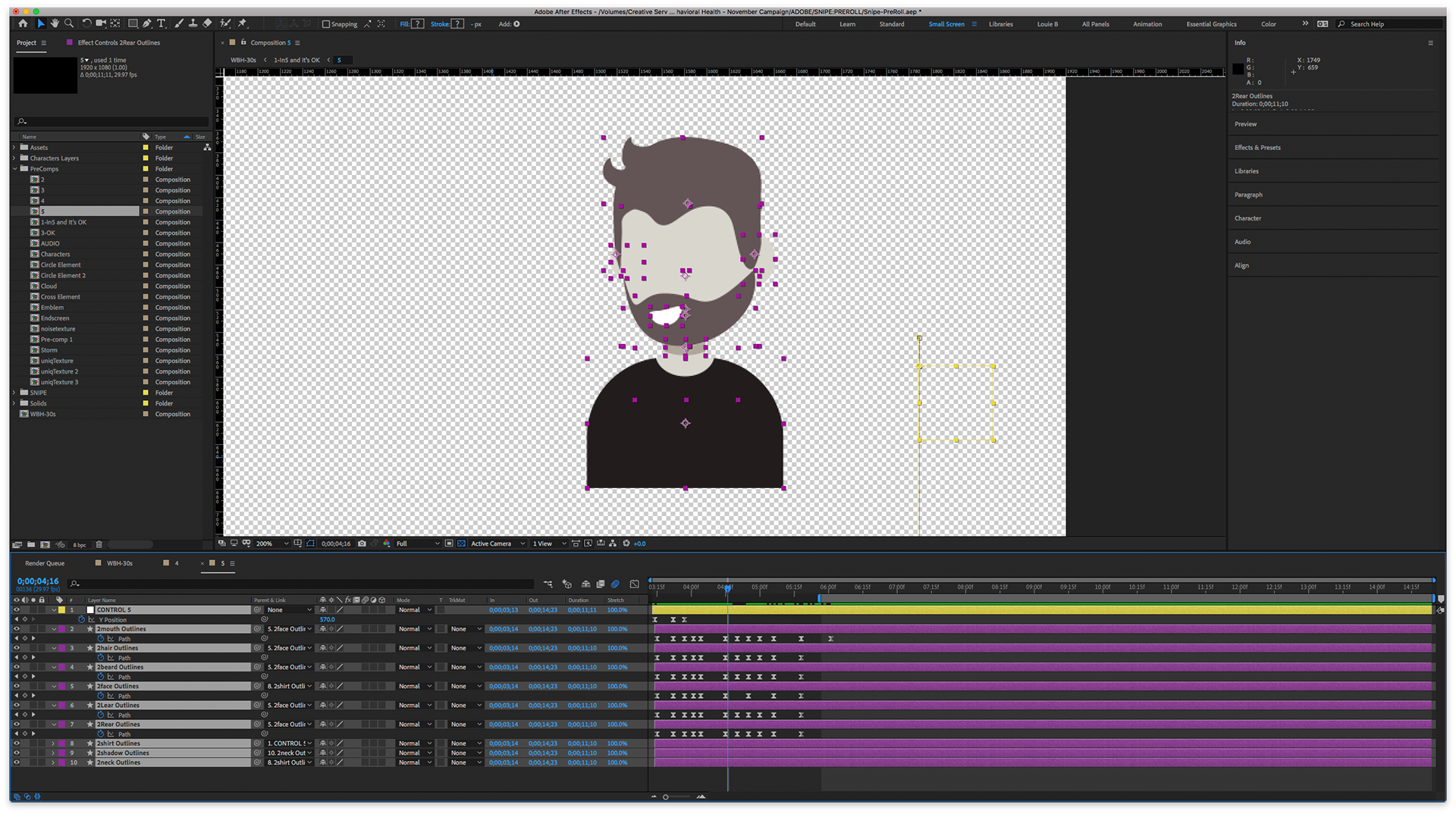
Task: Open the Character panel on the right
Action: pos(1248,218)
